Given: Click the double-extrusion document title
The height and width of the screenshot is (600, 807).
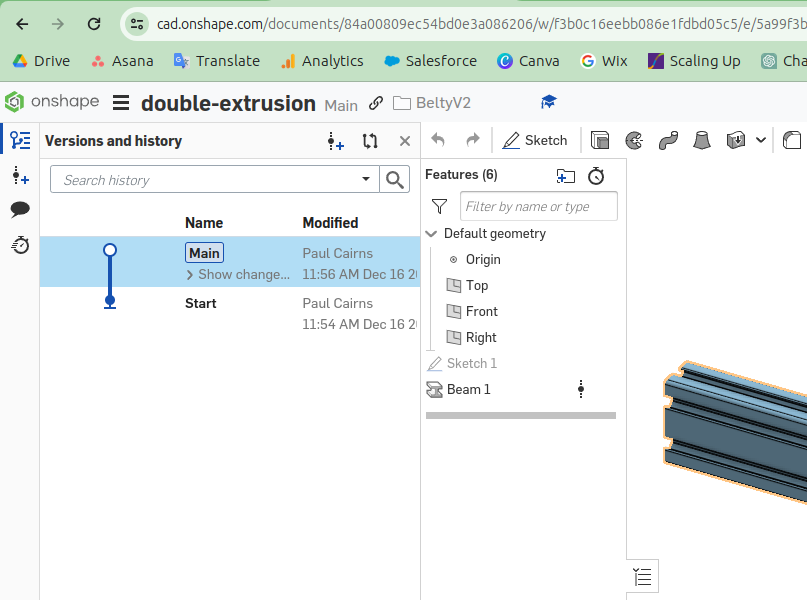Looking at the screenshot, I should coord(229,103).
